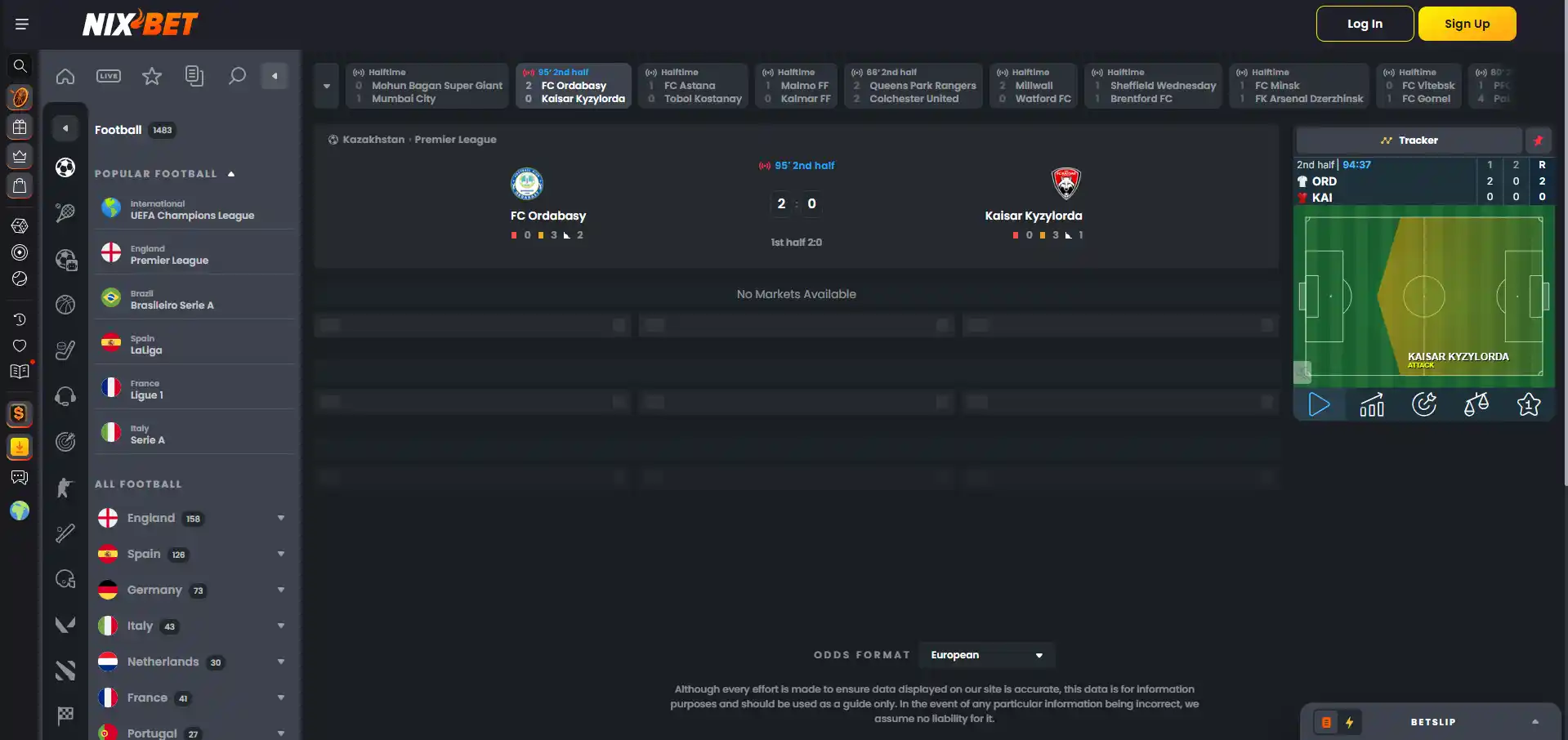Open the gift box promotions icon
This screenshot has width=1568, height=740.
(20, 127)
